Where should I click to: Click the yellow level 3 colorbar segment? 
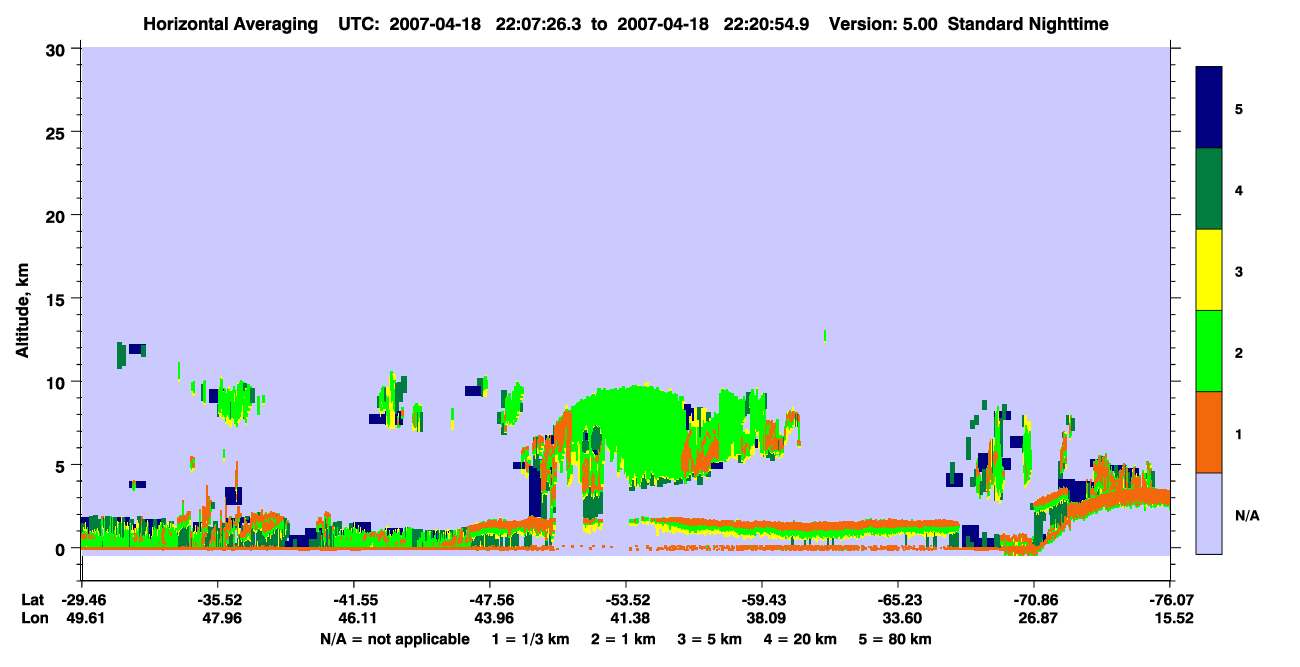pos(1209,270)
